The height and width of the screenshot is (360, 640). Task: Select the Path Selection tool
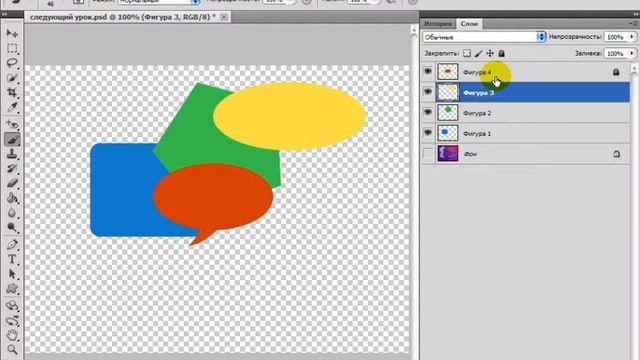[12, 274]
